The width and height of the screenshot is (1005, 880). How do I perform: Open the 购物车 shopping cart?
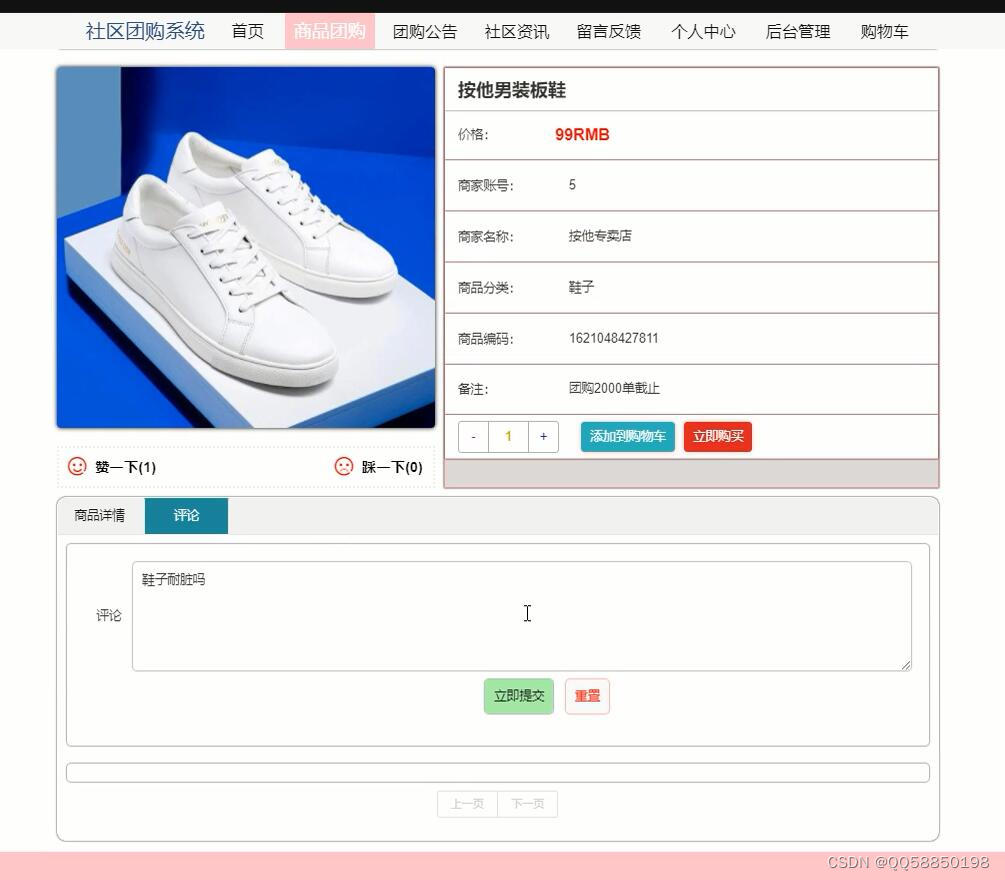click(x=883, y=31)
